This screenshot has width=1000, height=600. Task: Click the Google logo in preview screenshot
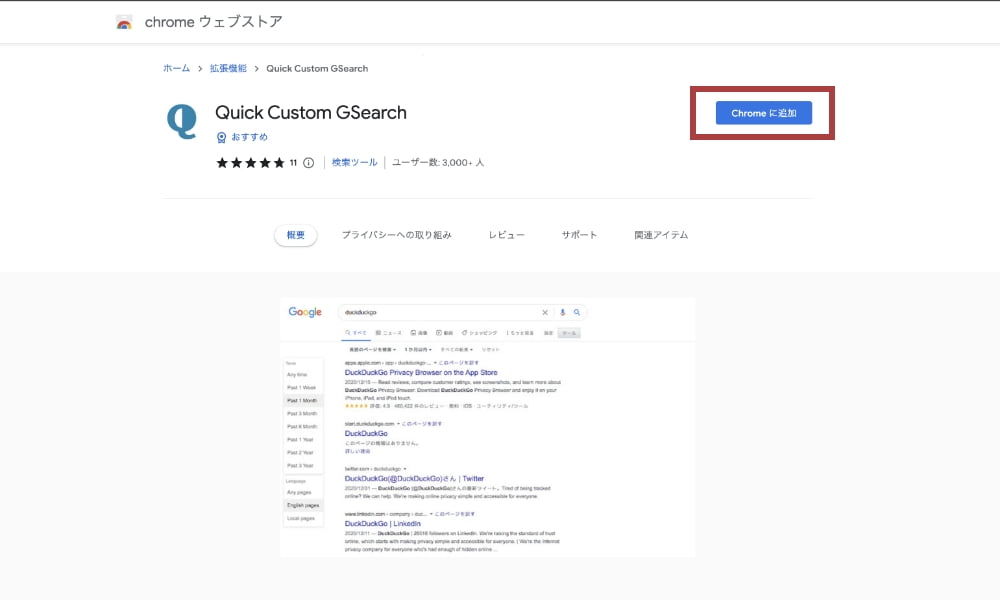305,312
